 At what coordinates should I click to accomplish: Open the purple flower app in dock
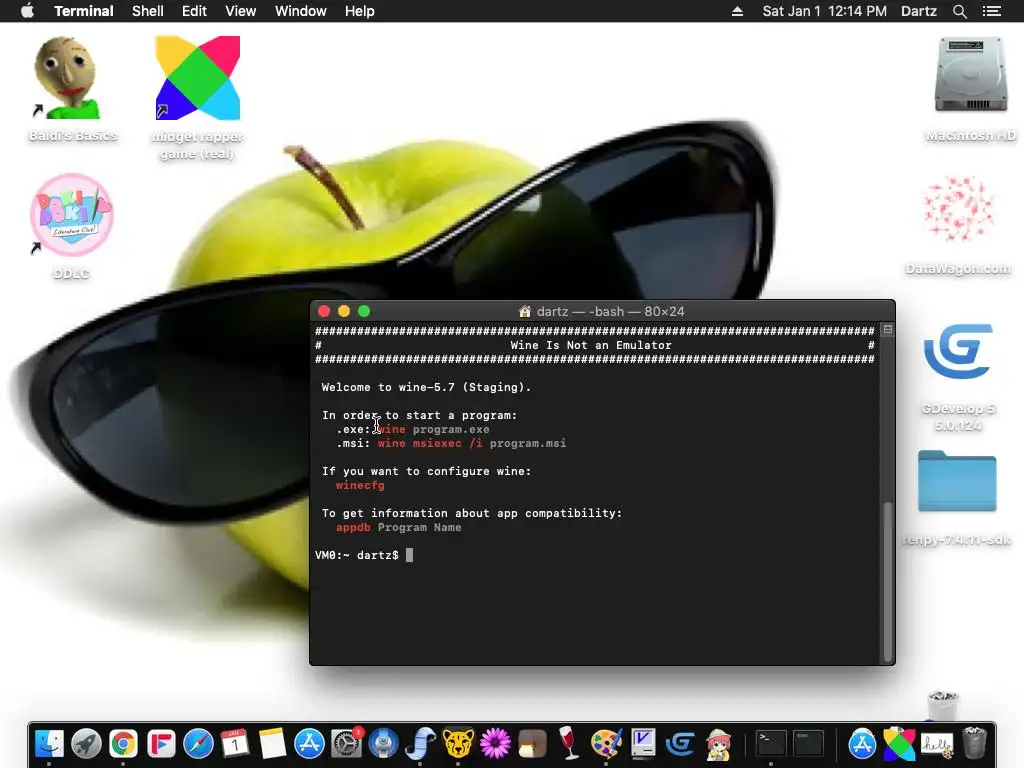pos(496,743)
